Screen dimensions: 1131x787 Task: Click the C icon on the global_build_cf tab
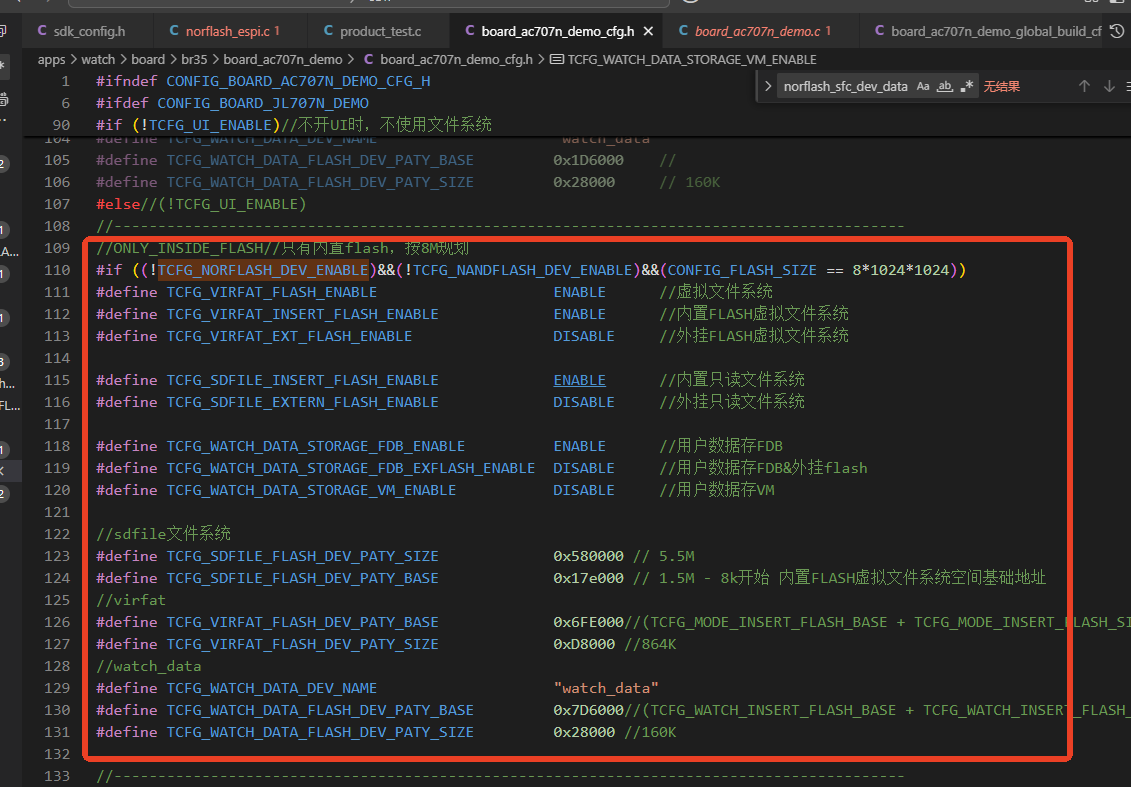[x=879, y=31]
